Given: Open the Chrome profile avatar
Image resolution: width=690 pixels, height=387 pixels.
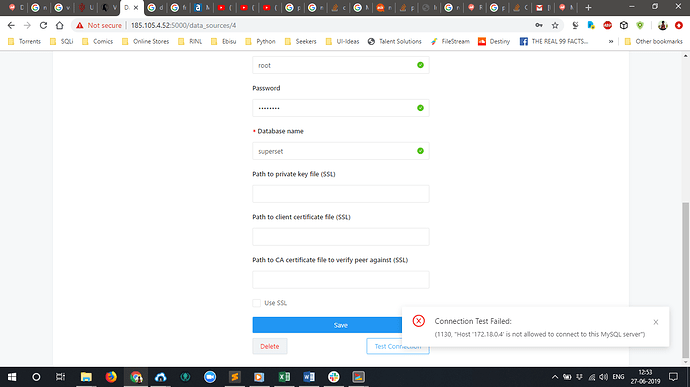Looking at the screenshot, I should (x=662, y=26).
